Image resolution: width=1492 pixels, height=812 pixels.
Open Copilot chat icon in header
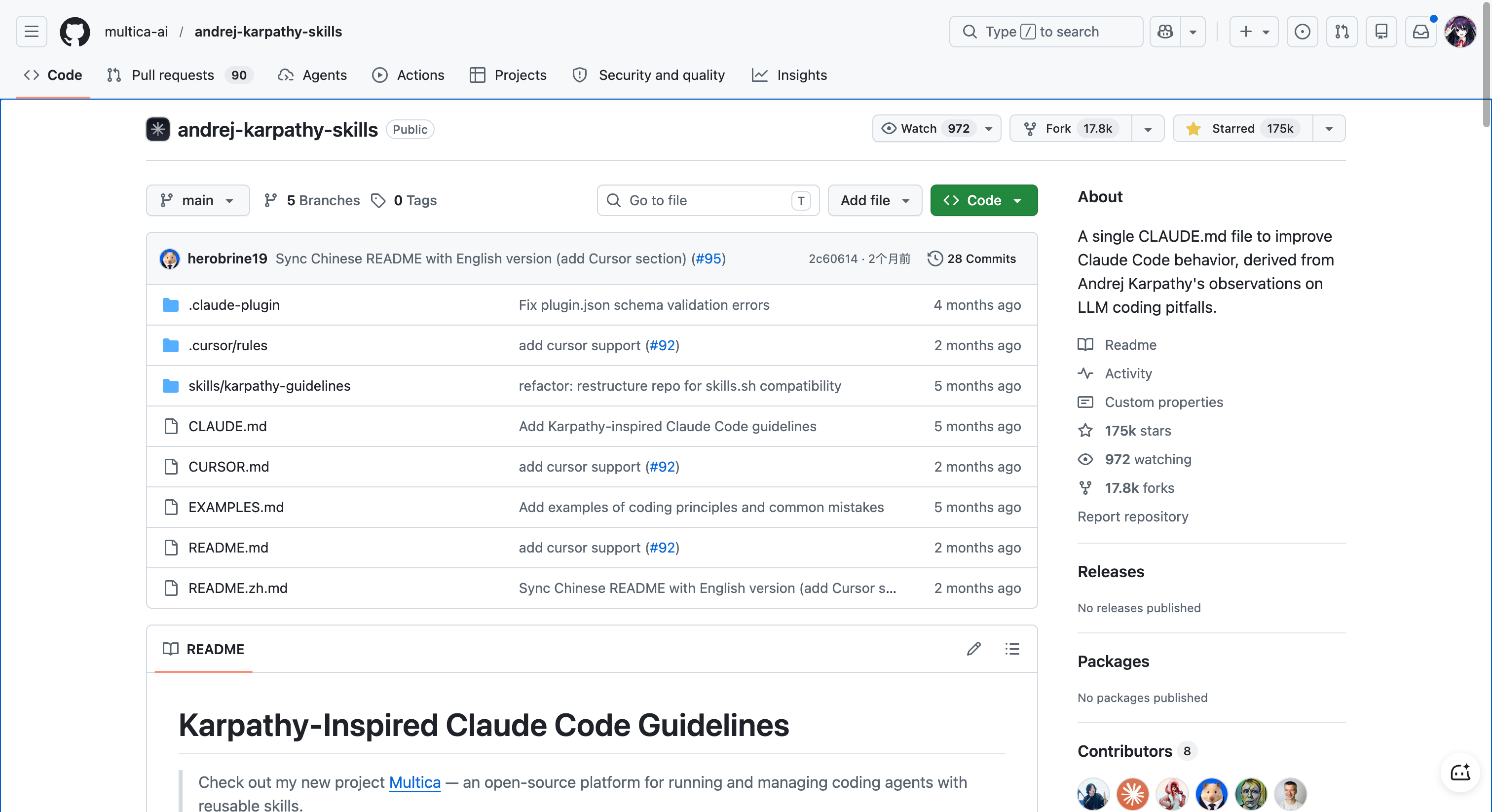(1165, 31)
